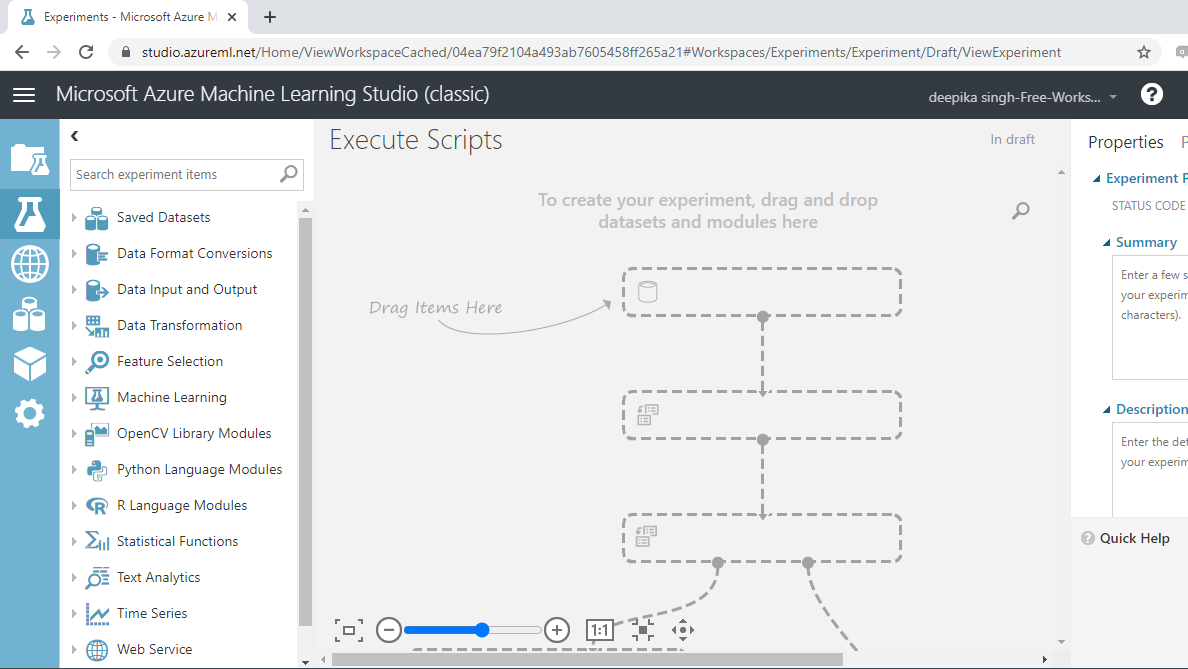This screenshot has width=1188, height=669.
Task: Click the search magnifier in module palette
Action: click(x=289, y=174)
